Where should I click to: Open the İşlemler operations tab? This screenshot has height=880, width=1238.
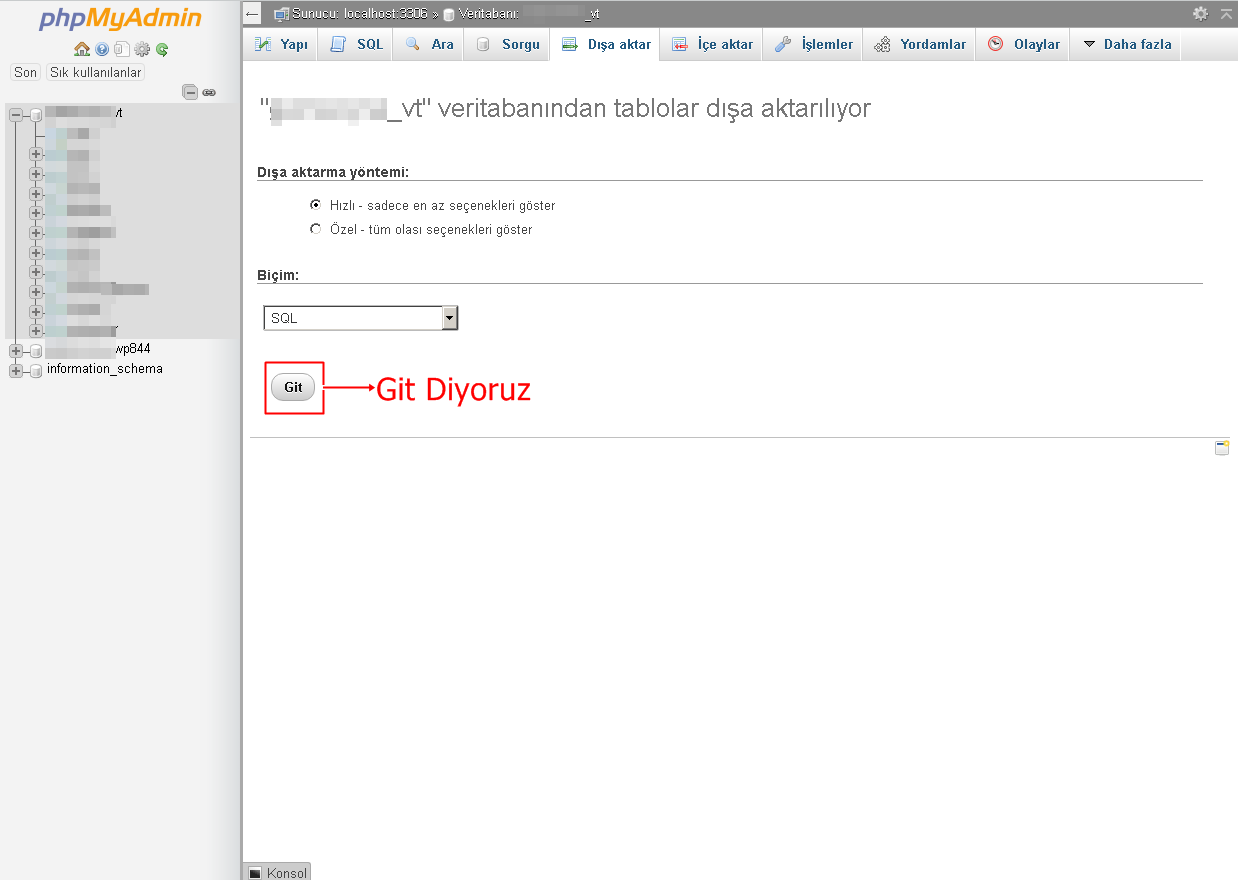pyautogui.click(x=813, y=44)
